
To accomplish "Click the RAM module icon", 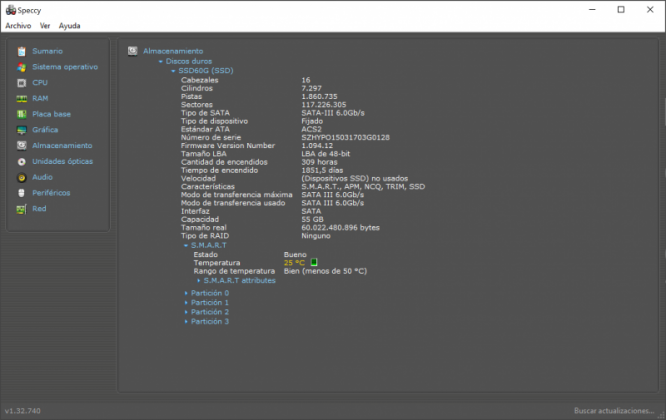I will [x=21, y=99].
